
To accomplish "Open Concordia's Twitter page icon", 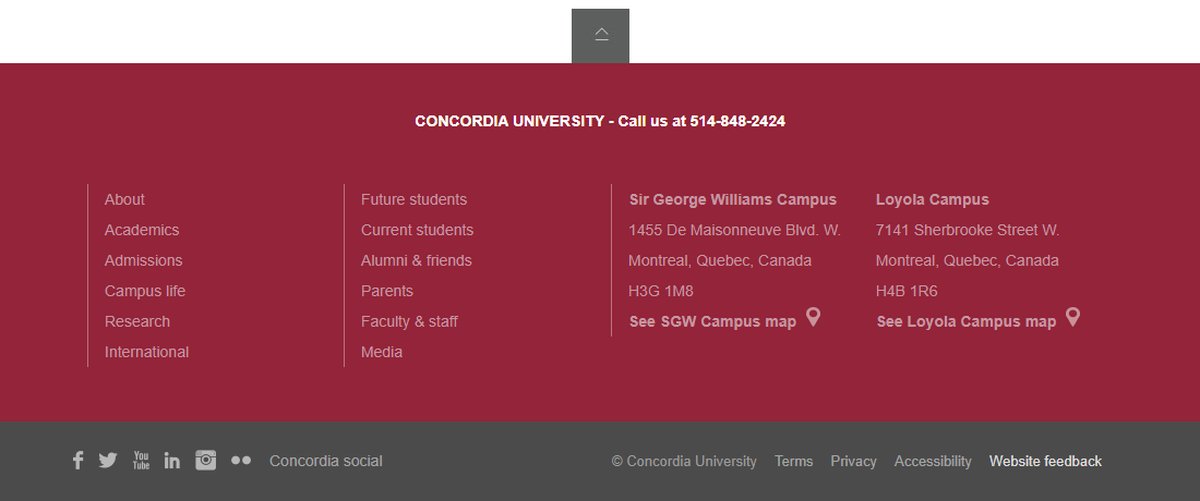I will (108, 461).
